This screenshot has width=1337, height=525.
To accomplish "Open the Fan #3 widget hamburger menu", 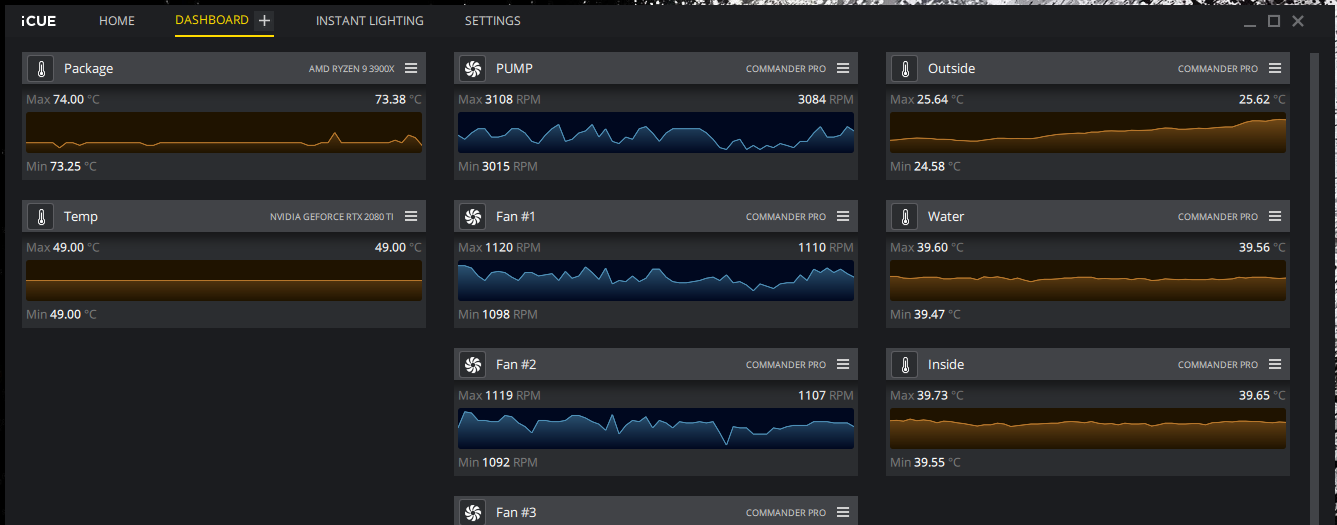I will pyautogui.click(x=843, y=512).
